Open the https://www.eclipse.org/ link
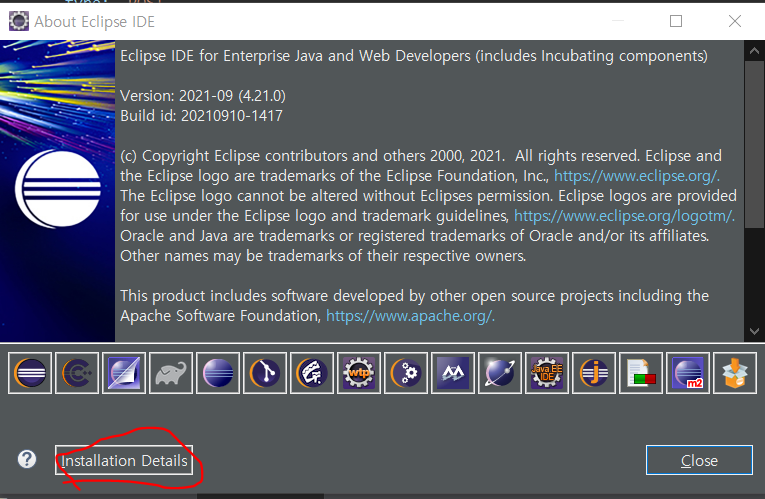Viewport: 765px width, 499px height. click(x=637, y=176)
